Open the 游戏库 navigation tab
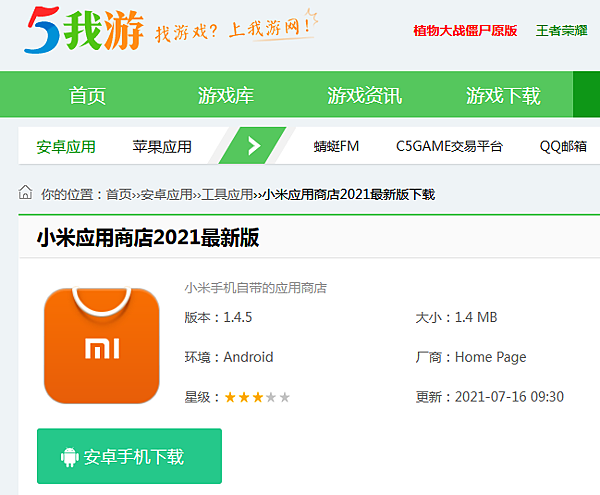Image resolution: width=600 pixels, height=495 pixels. [226, 95]
